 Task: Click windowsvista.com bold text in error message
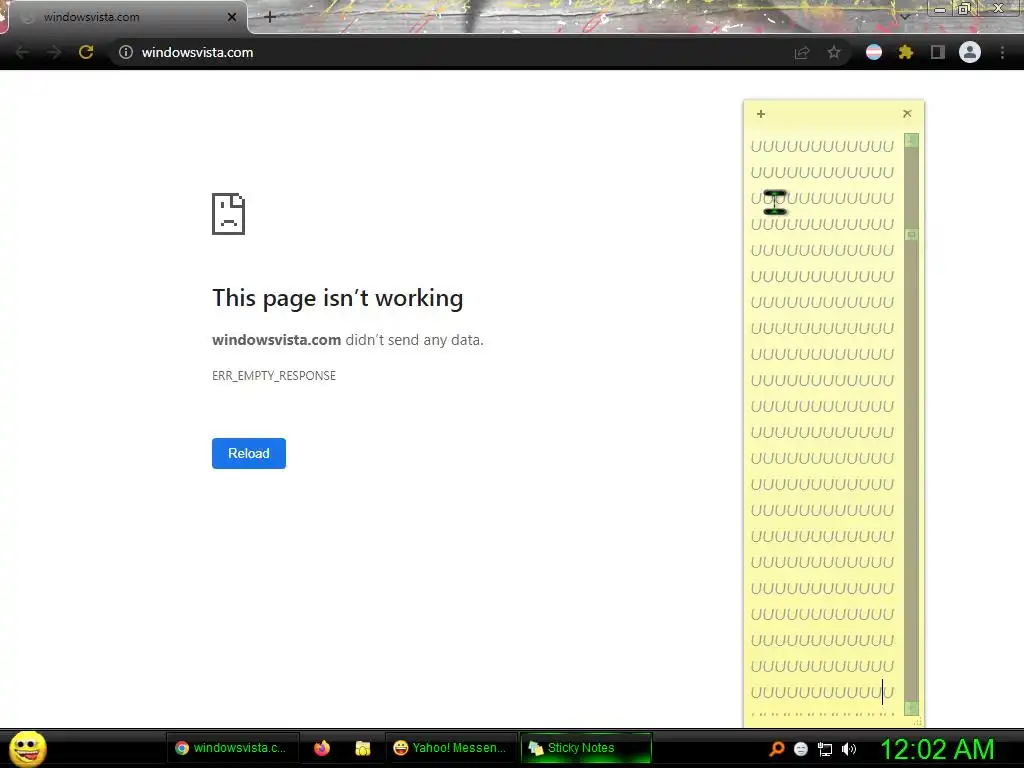(x=276, y=340)
